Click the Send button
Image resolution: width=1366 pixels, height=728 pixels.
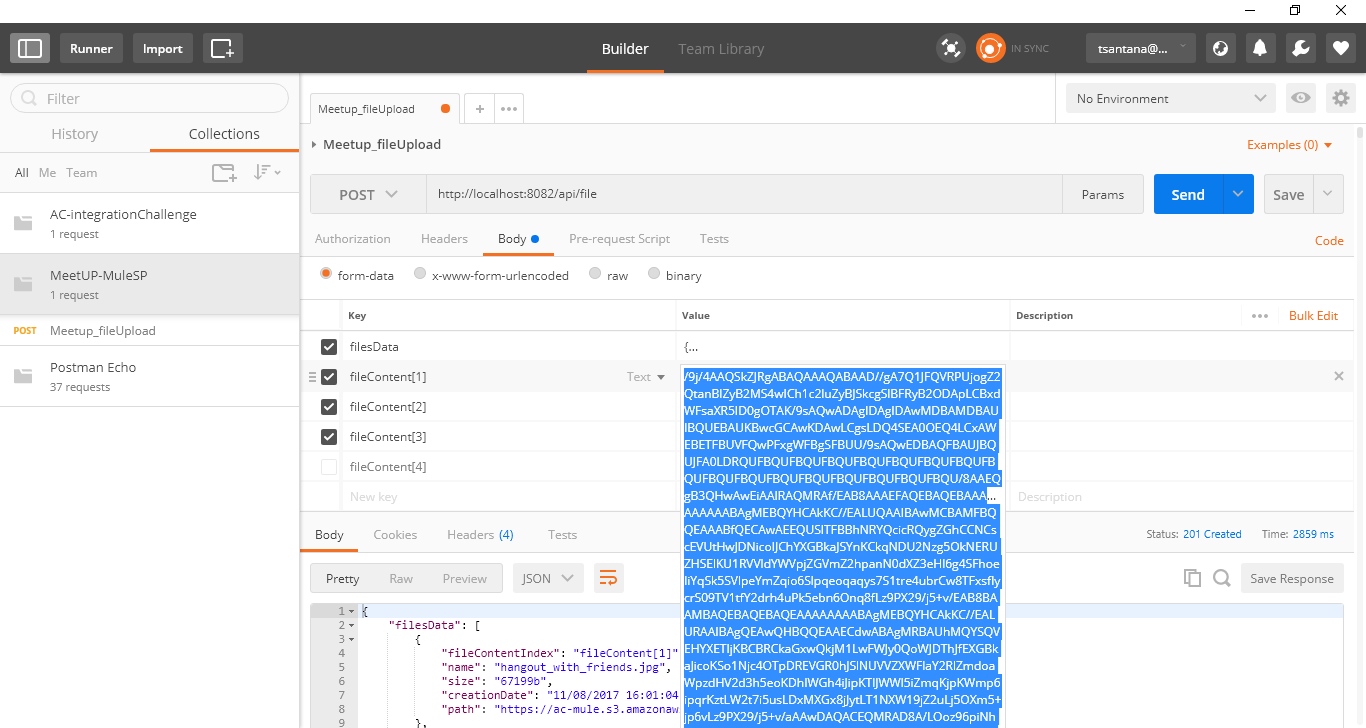1187,194
